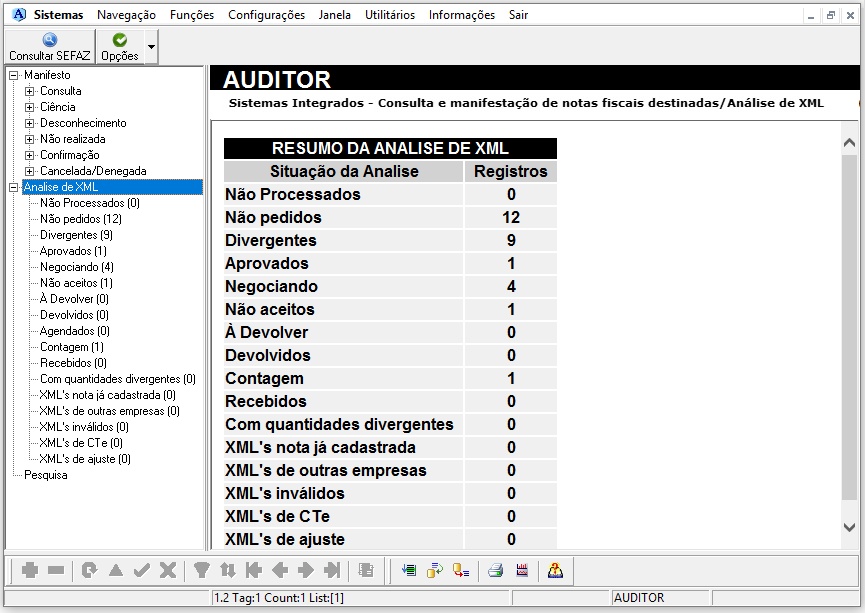Select Divergentes (9) in tree
The height and width of the screenshot is (613, 865).
click(x=76, y=235)
